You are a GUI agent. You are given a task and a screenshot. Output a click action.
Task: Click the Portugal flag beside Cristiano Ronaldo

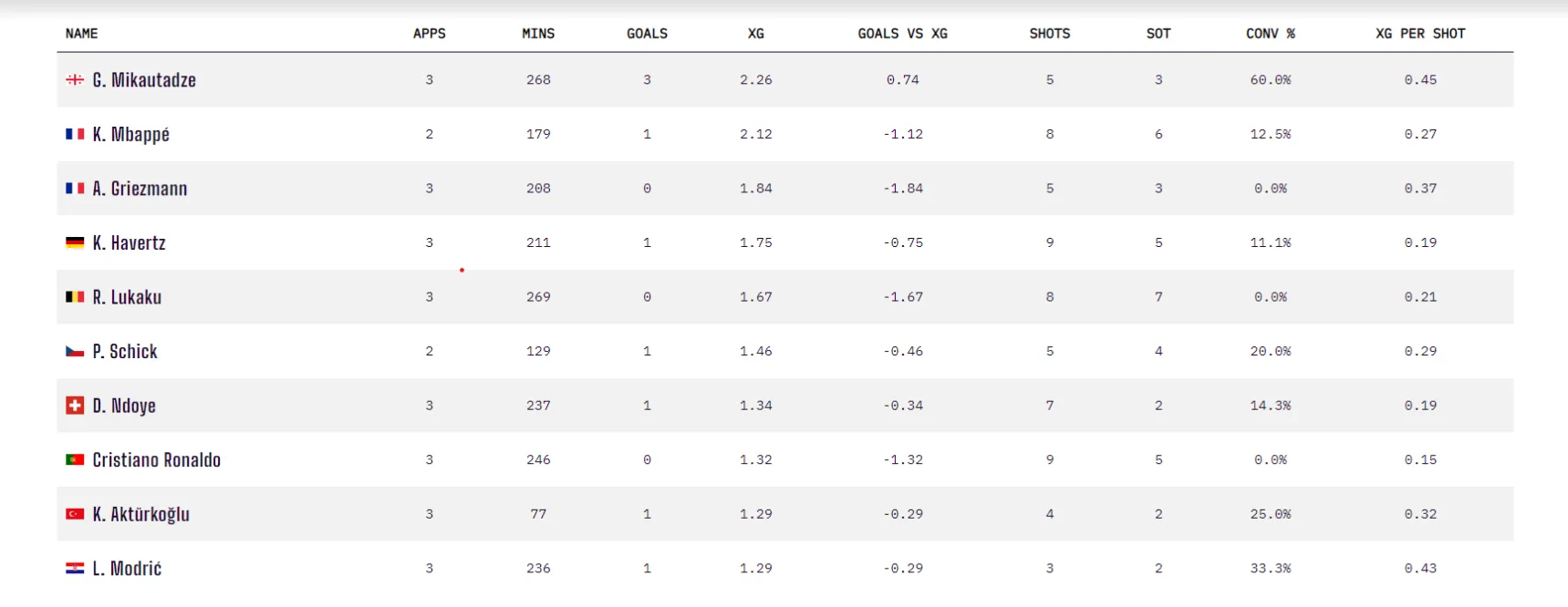(75, 460)
